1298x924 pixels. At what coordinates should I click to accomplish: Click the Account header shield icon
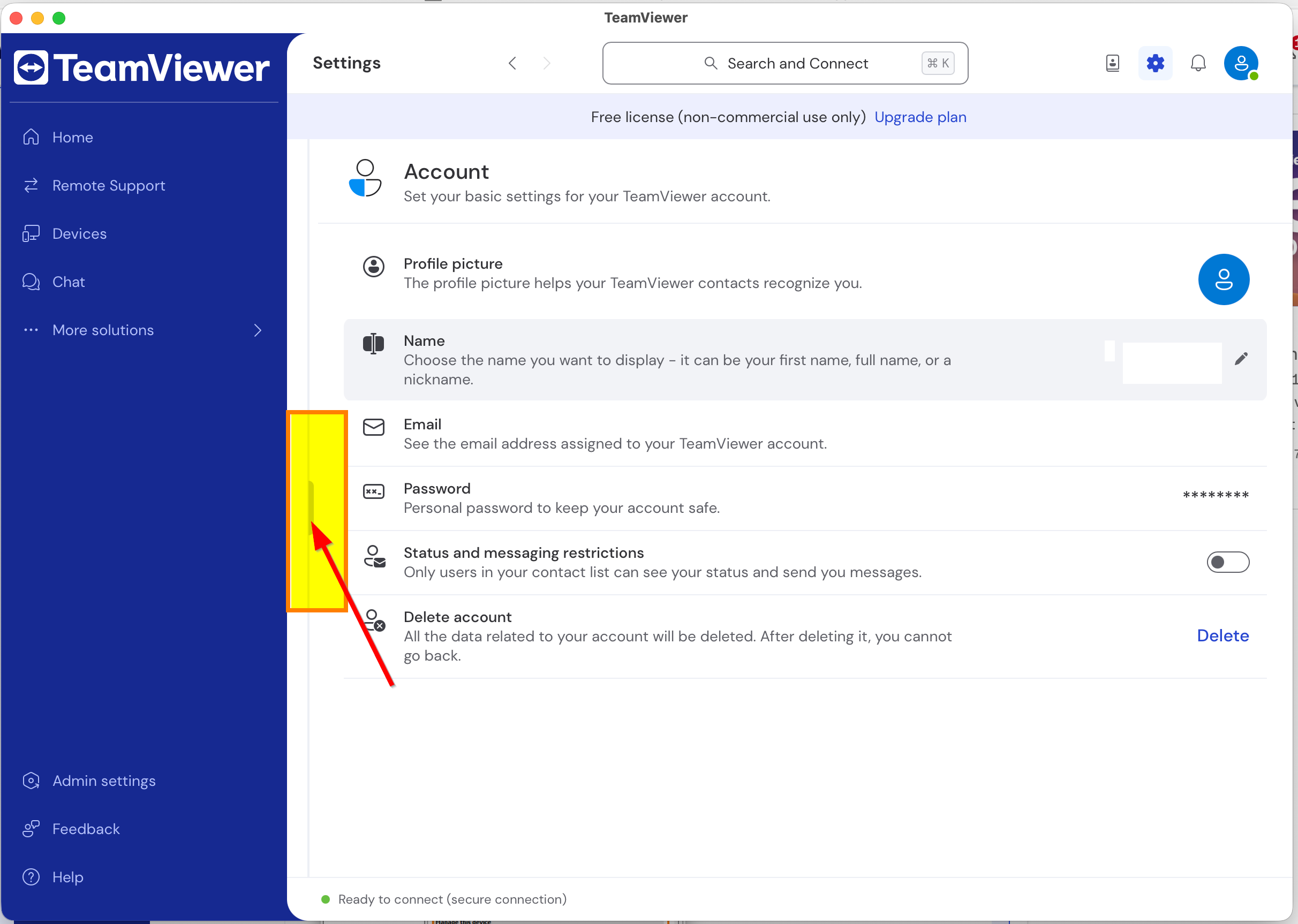(365, 178)
